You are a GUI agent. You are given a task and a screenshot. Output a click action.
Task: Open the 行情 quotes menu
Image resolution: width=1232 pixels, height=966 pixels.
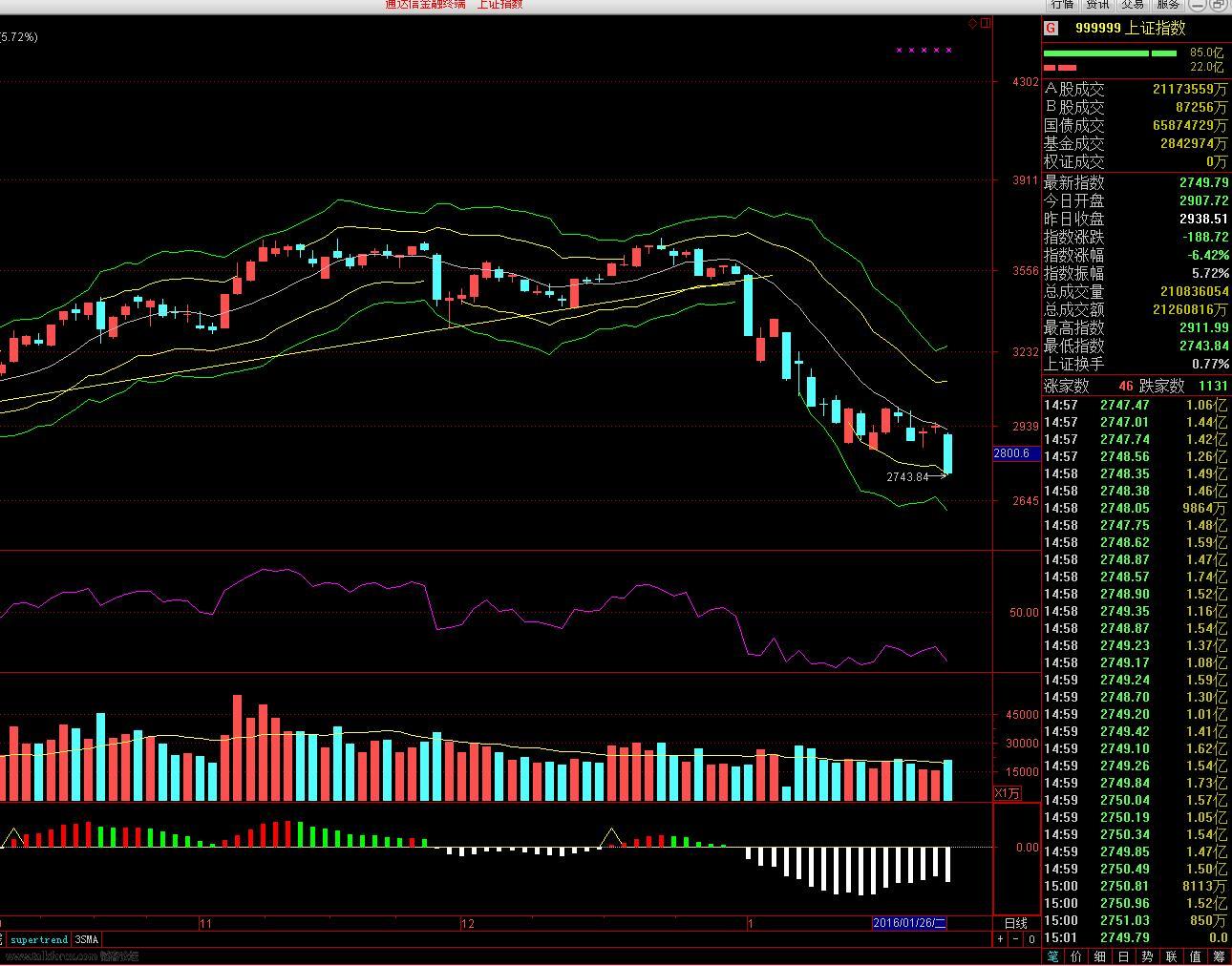point(1062,5)
